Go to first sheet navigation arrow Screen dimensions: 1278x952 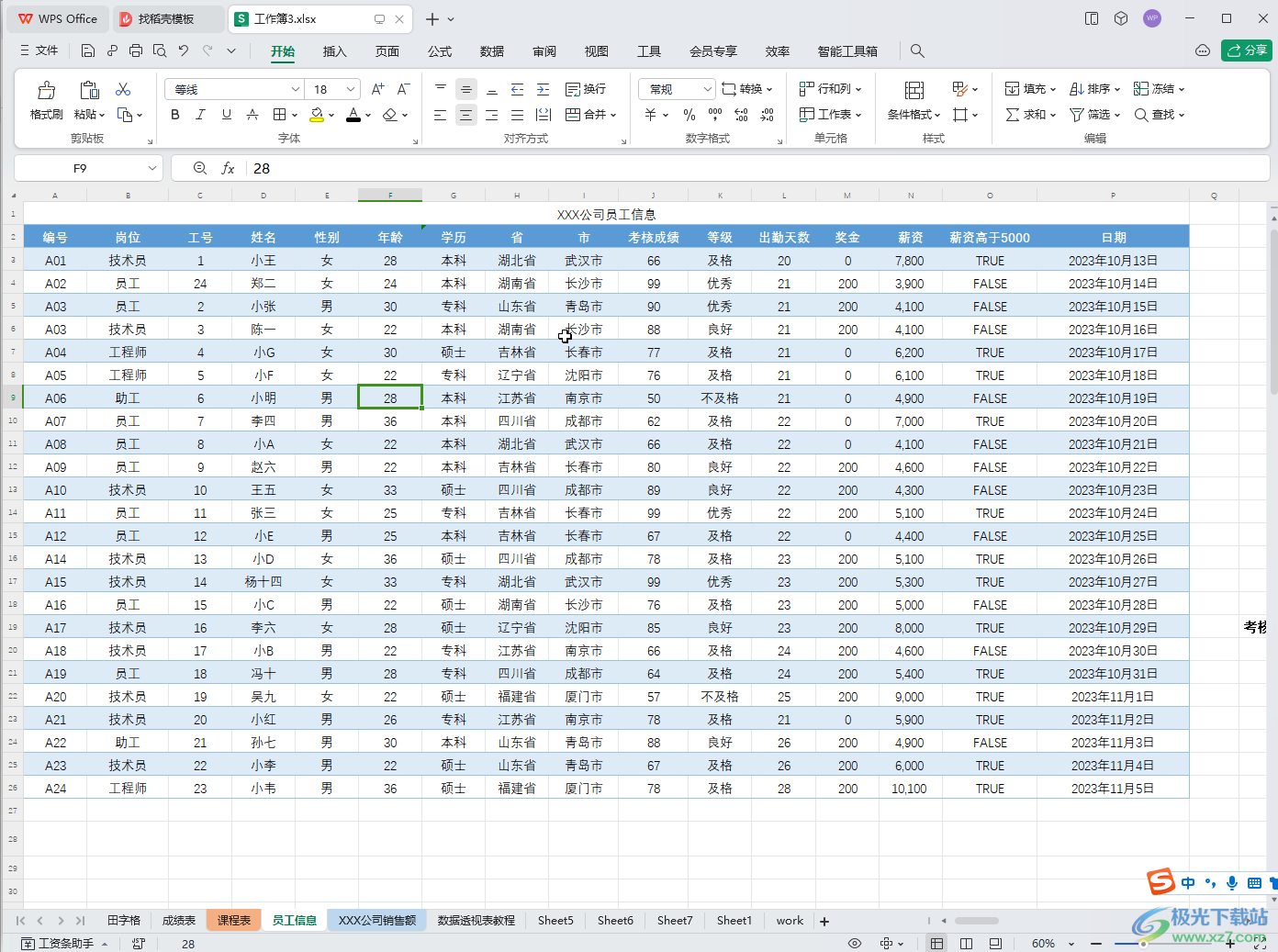(x=20, y=920)
